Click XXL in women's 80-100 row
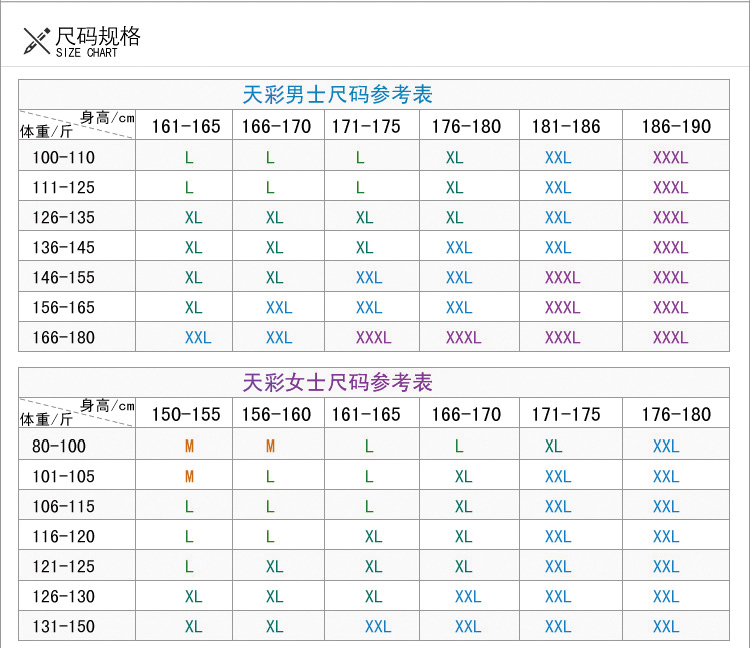The height and width of the screenshot is (650, 750). 666,446
